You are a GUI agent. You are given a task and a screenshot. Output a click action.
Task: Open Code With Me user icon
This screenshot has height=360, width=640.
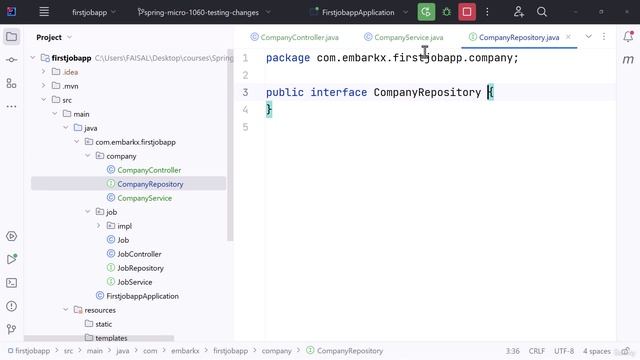click(519, 12)
